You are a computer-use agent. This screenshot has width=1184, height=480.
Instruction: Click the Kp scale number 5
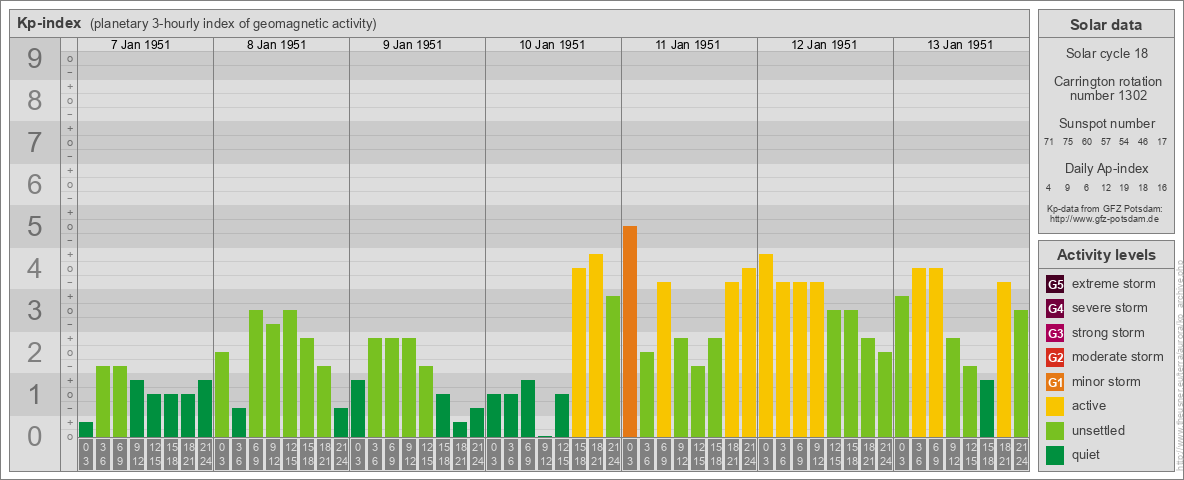pos(35,226)
